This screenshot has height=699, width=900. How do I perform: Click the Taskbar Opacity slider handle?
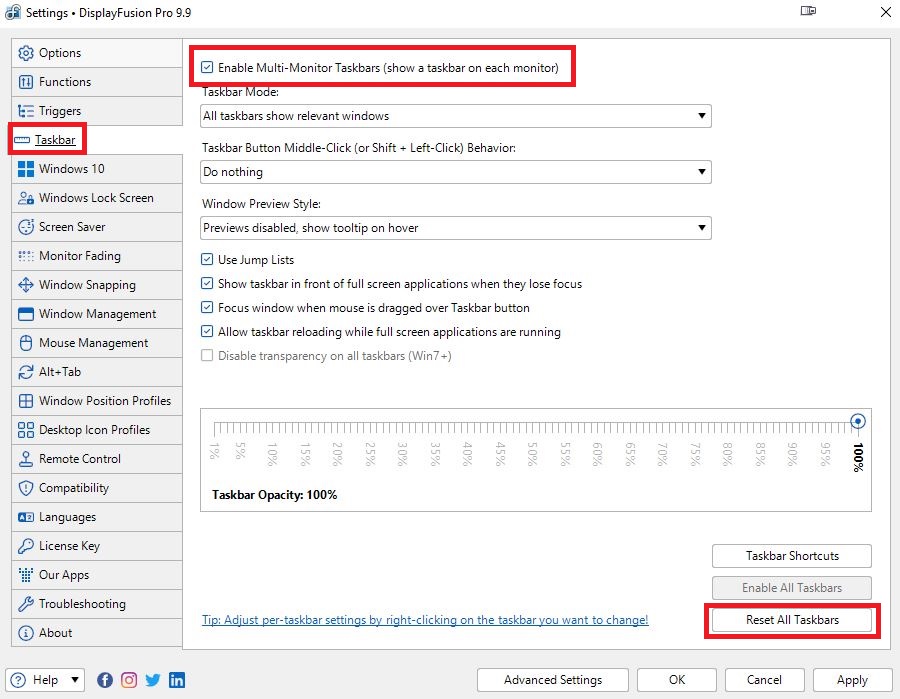pyautogui.click(x=858, y=421)
